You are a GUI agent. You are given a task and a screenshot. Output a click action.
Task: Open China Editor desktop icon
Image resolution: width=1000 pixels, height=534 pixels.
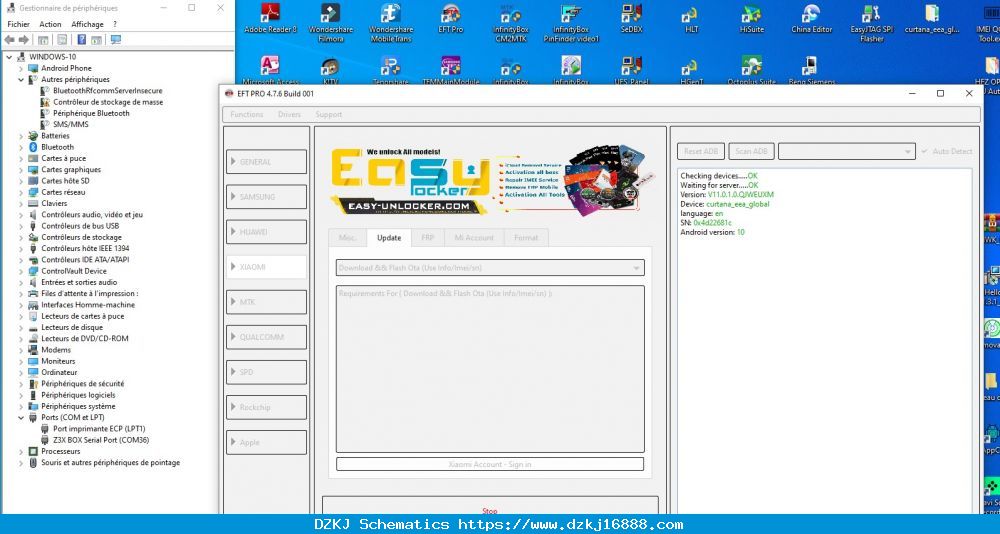coord(812,19)
